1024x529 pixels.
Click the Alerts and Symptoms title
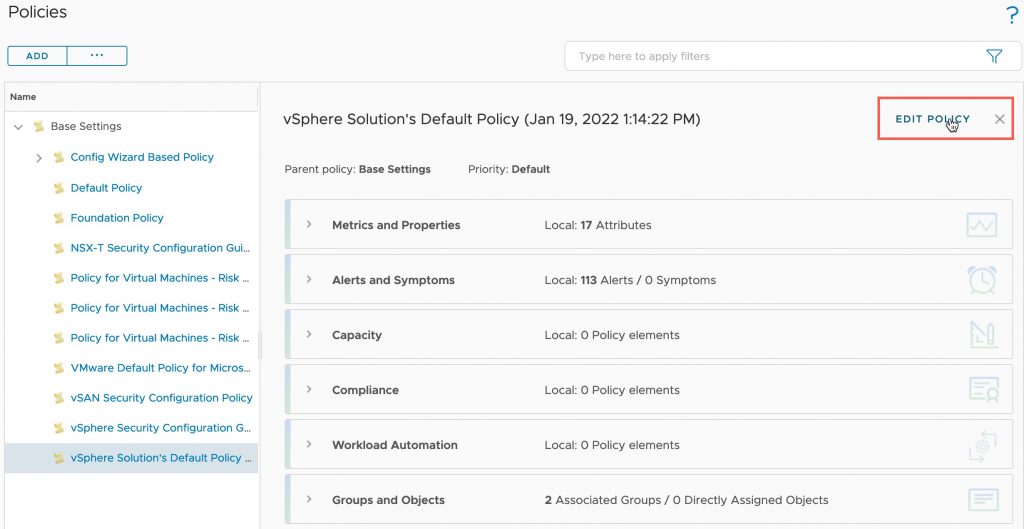click(393, 280)
